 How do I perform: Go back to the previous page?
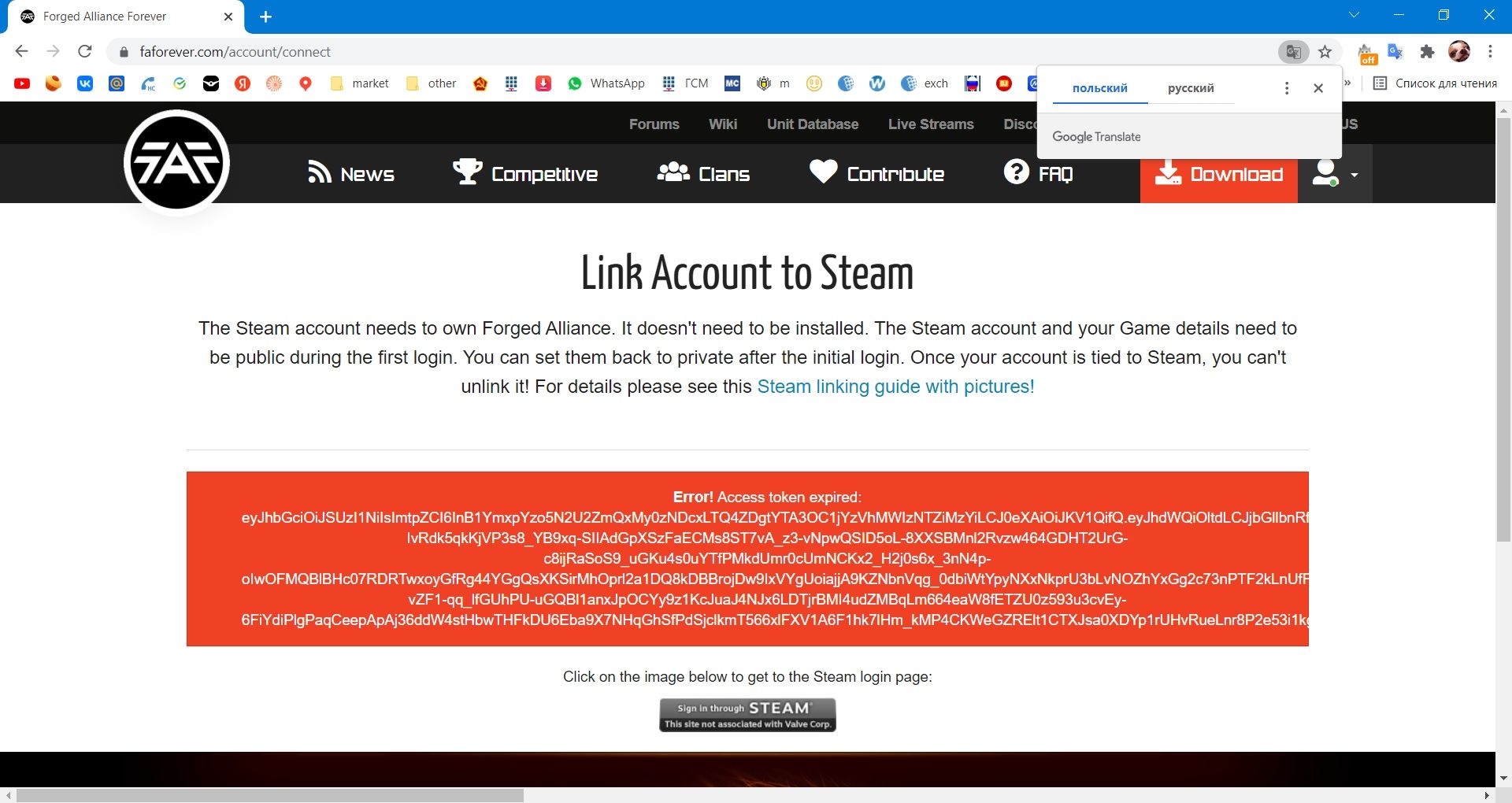[x=21, y=52]
